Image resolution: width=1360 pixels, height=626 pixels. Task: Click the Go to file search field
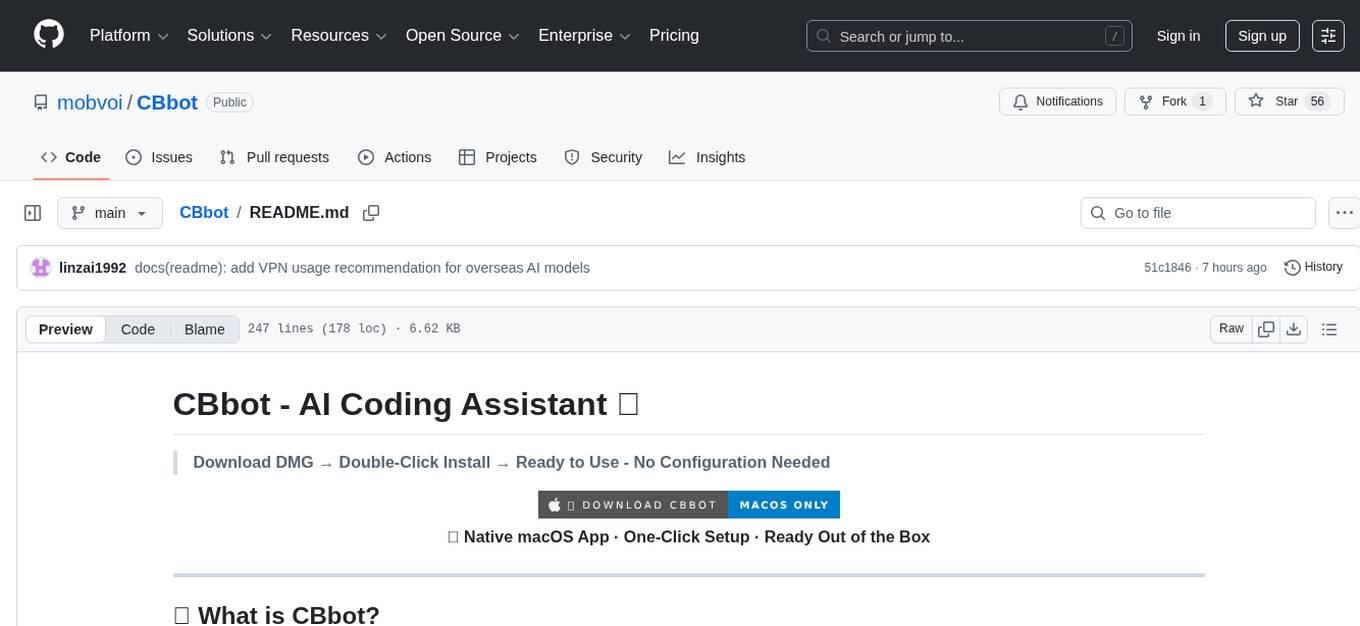pyautogui.click(x=1197, y=212)
